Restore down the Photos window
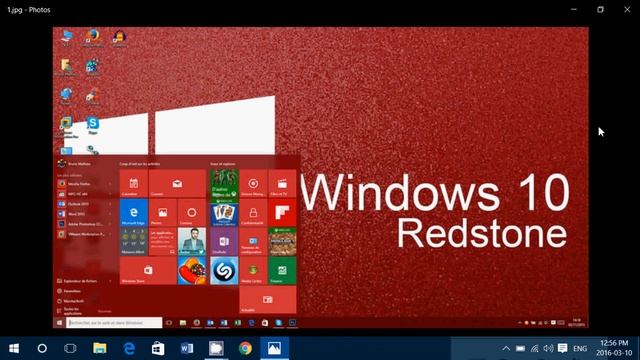This screenshot has width=640, height=360. (600, 9)
